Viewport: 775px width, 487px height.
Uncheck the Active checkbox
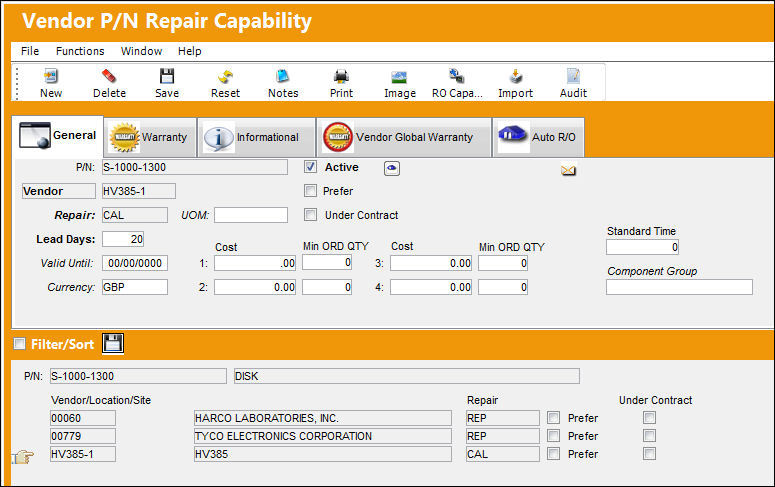[x=310, y=167]
